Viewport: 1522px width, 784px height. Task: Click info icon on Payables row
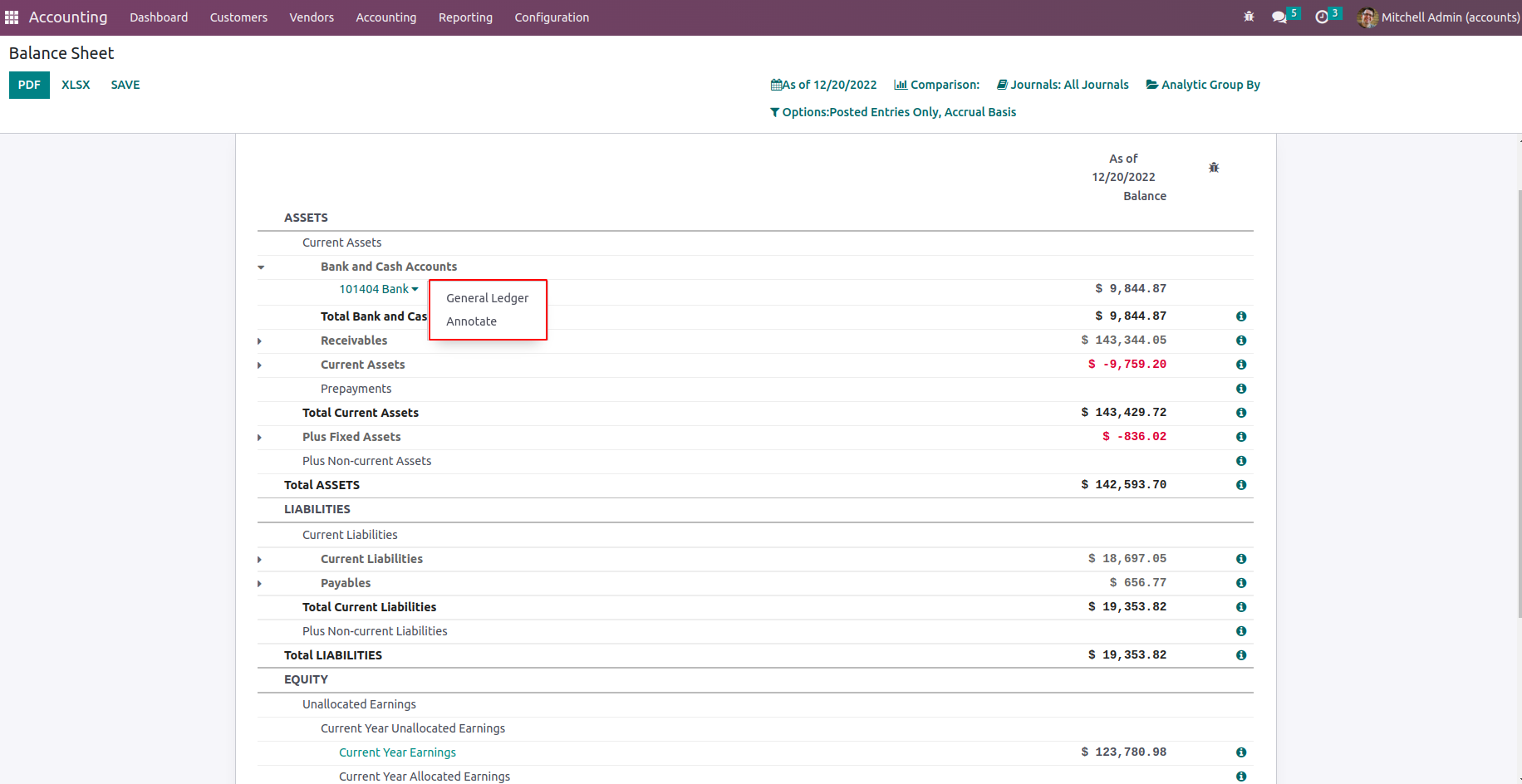point(1241,583)
